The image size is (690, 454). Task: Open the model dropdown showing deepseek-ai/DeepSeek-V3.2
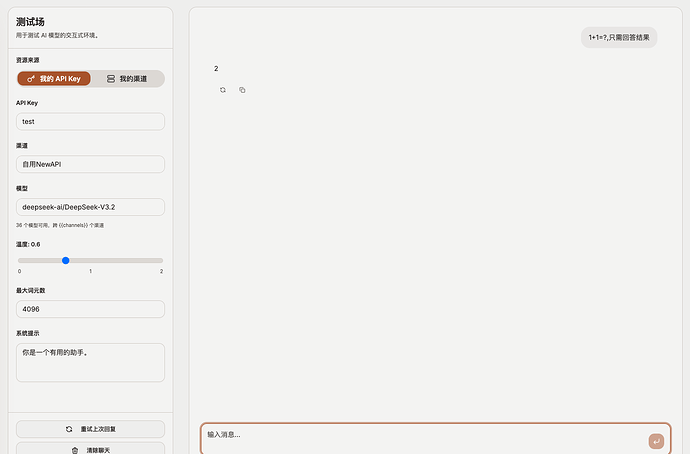pyautogui.click(x=90, y=207)
